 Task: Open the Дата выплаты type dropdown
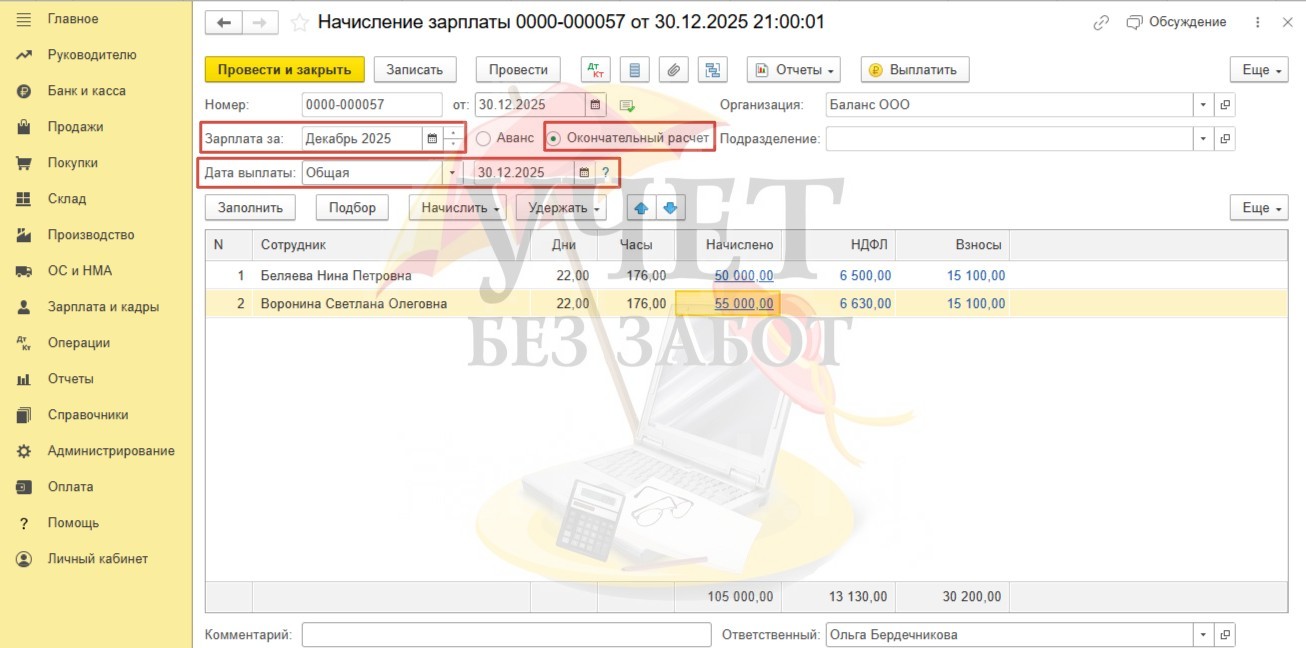point(451,173)
